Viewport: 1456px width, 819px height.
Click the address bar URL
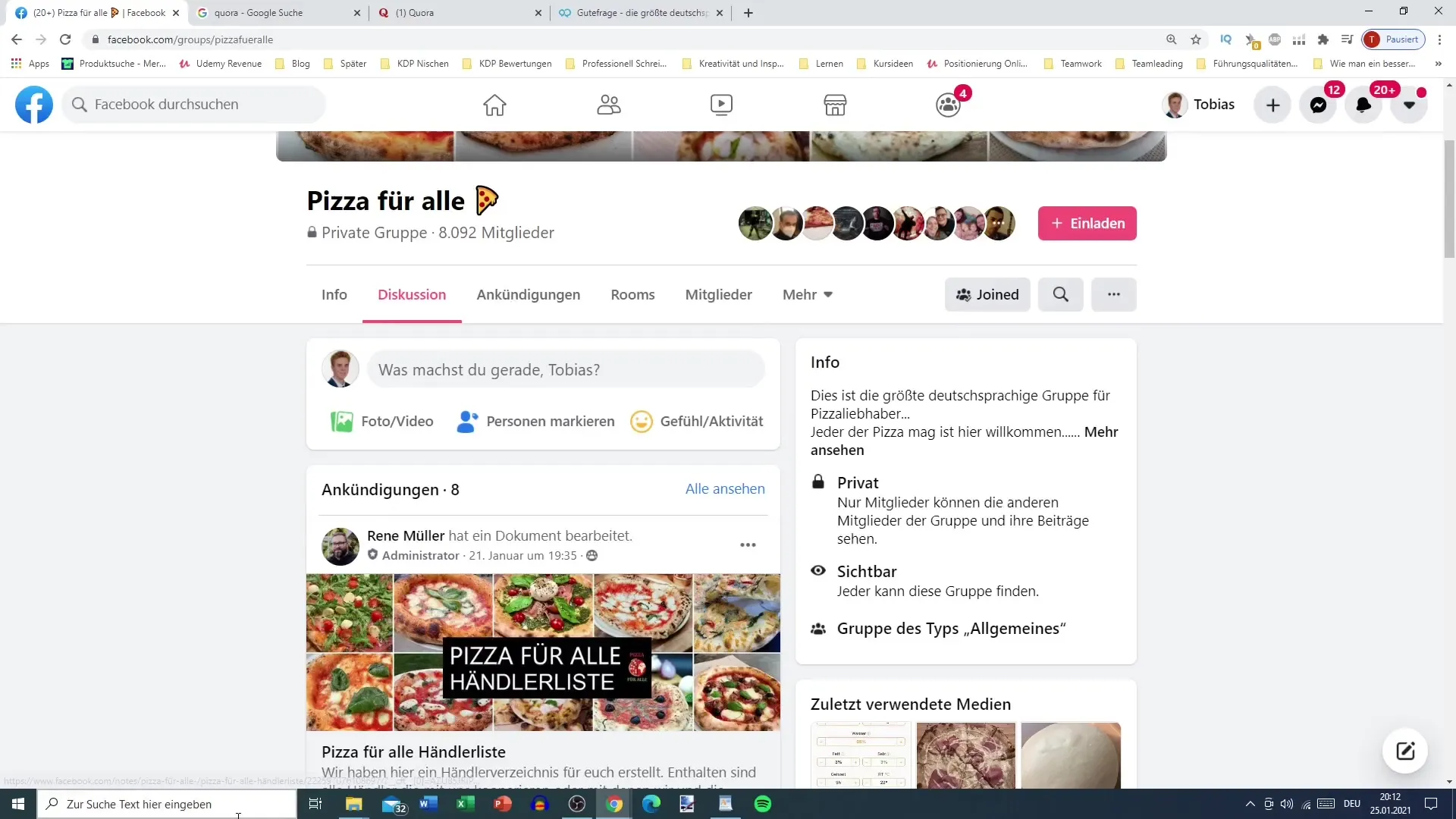click(x=190, y=39)
